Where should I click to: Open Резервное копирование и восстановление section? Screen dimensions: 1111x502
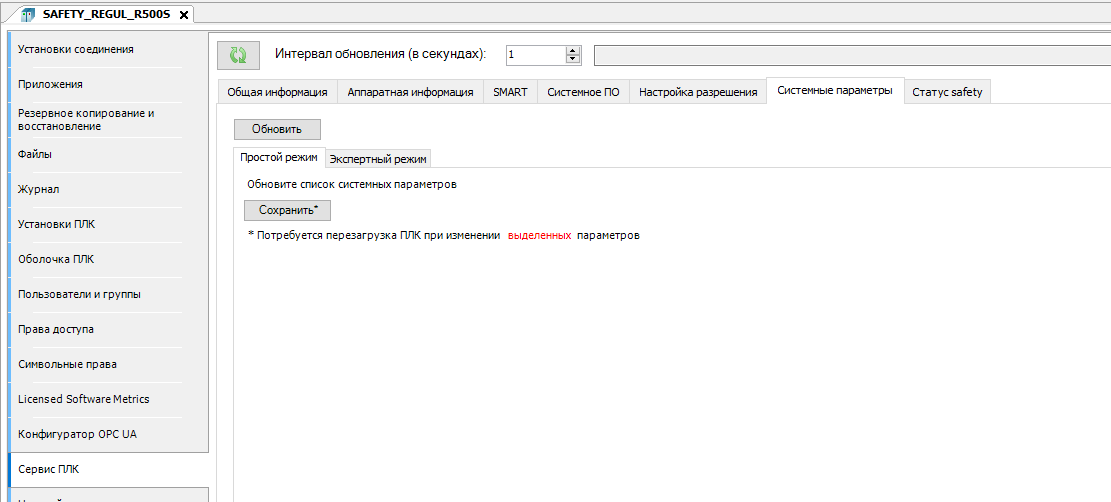point(86,120)
